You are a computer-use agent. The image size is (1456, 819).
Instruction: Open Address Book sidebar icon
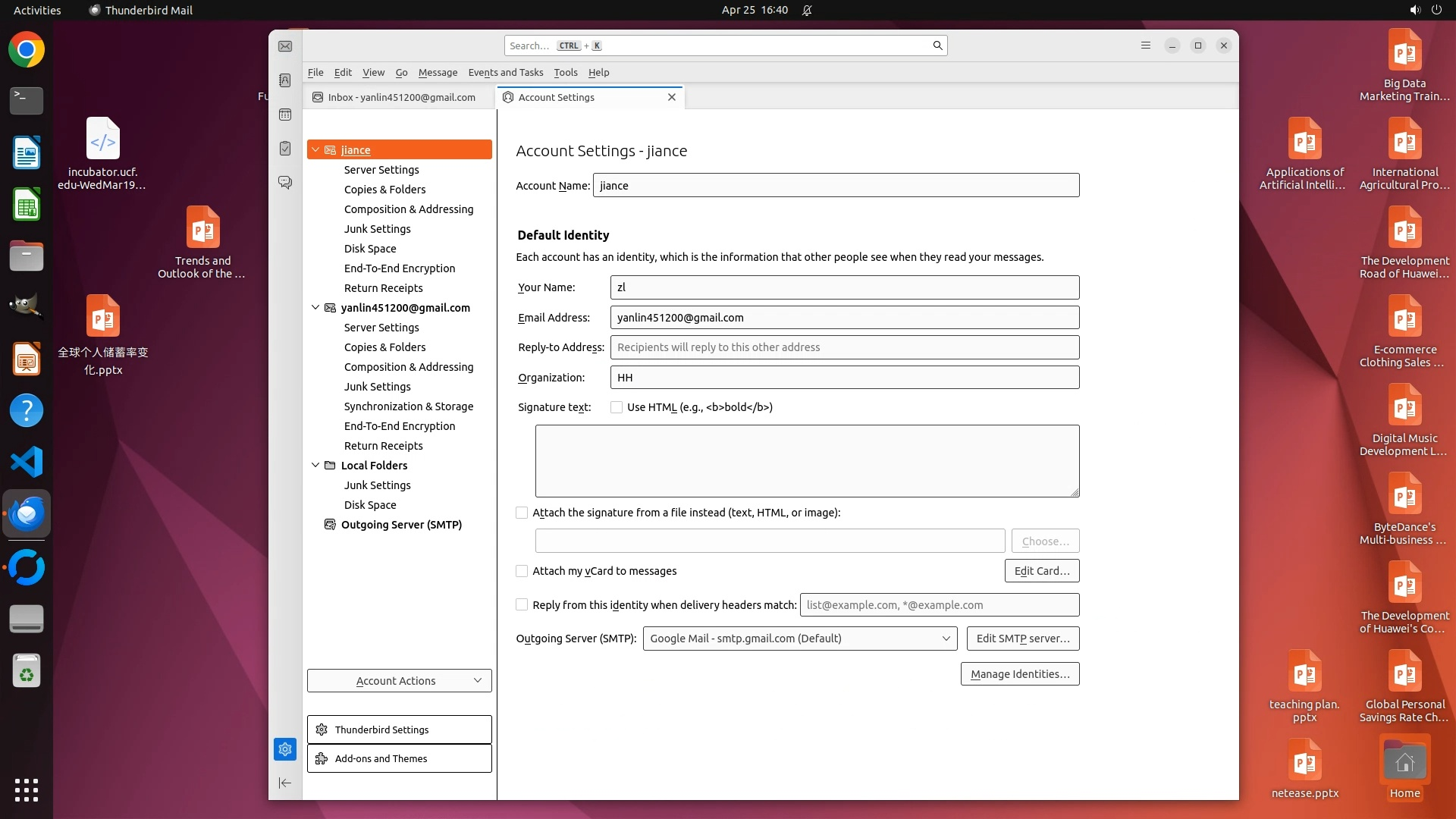[285, 80]
